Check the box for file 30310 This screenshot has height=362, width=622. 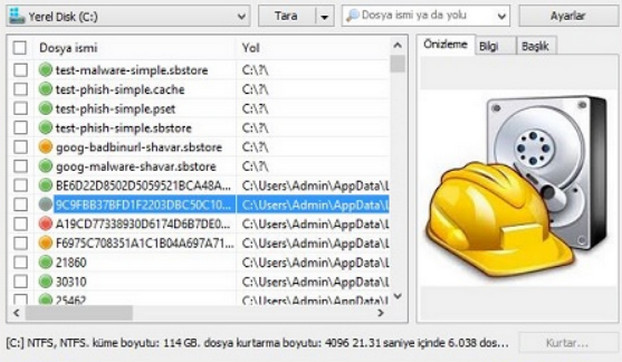[x=21, y=282]
